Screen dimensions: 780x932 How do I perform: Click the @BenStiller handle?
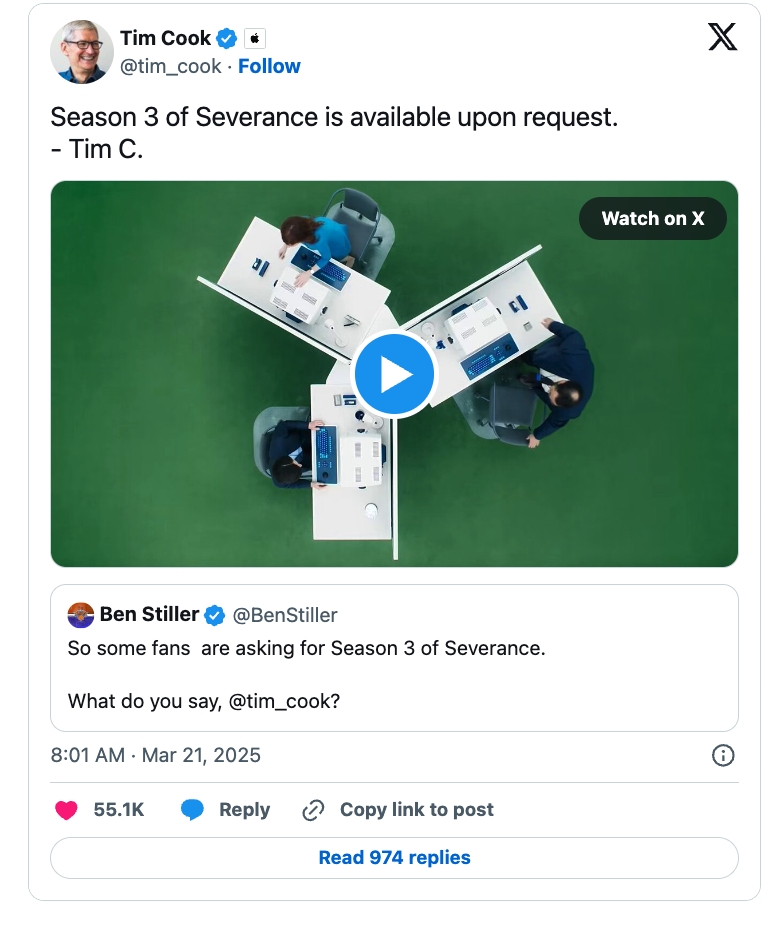[285, 615]
